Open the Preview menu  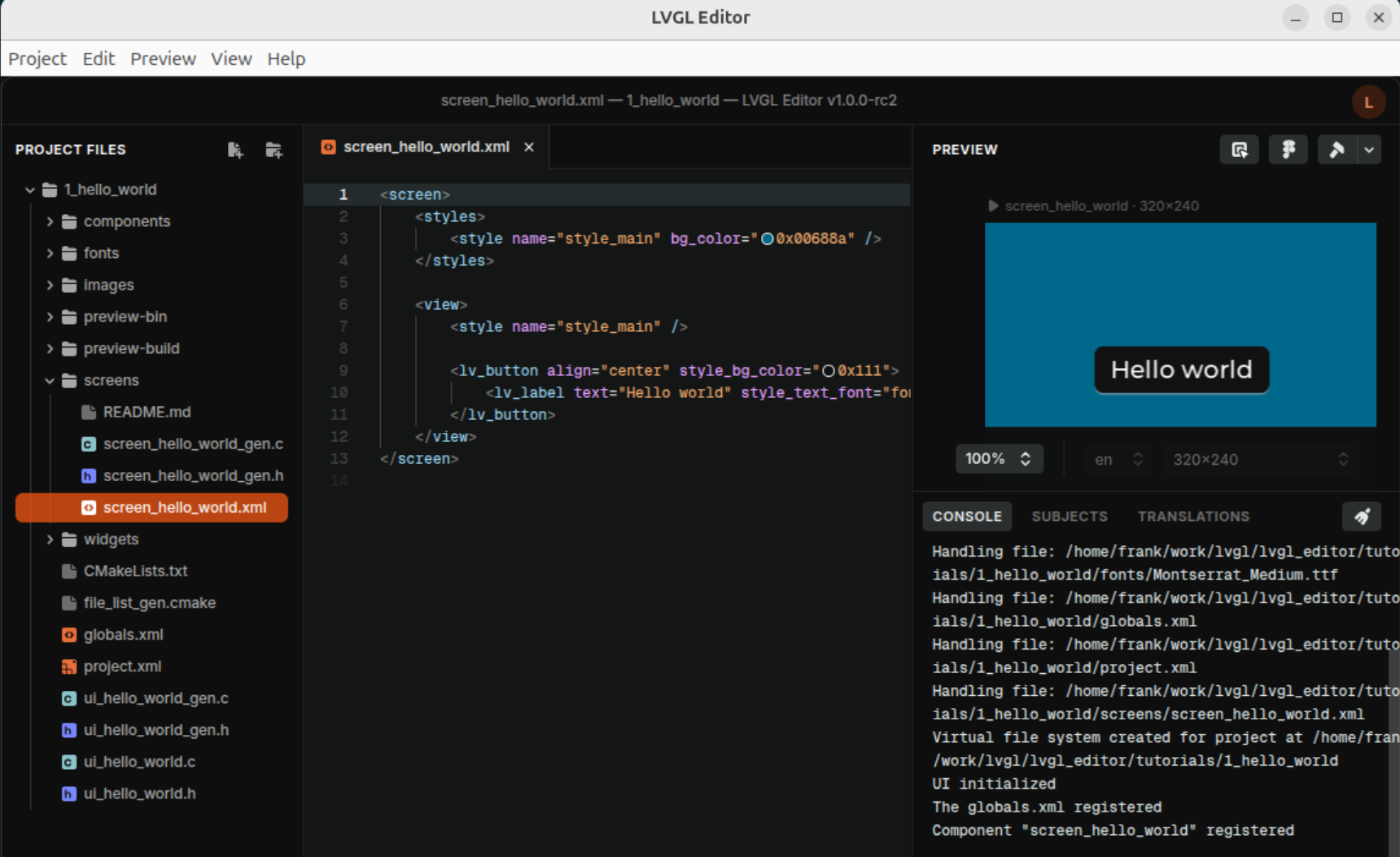click(163, 59)
